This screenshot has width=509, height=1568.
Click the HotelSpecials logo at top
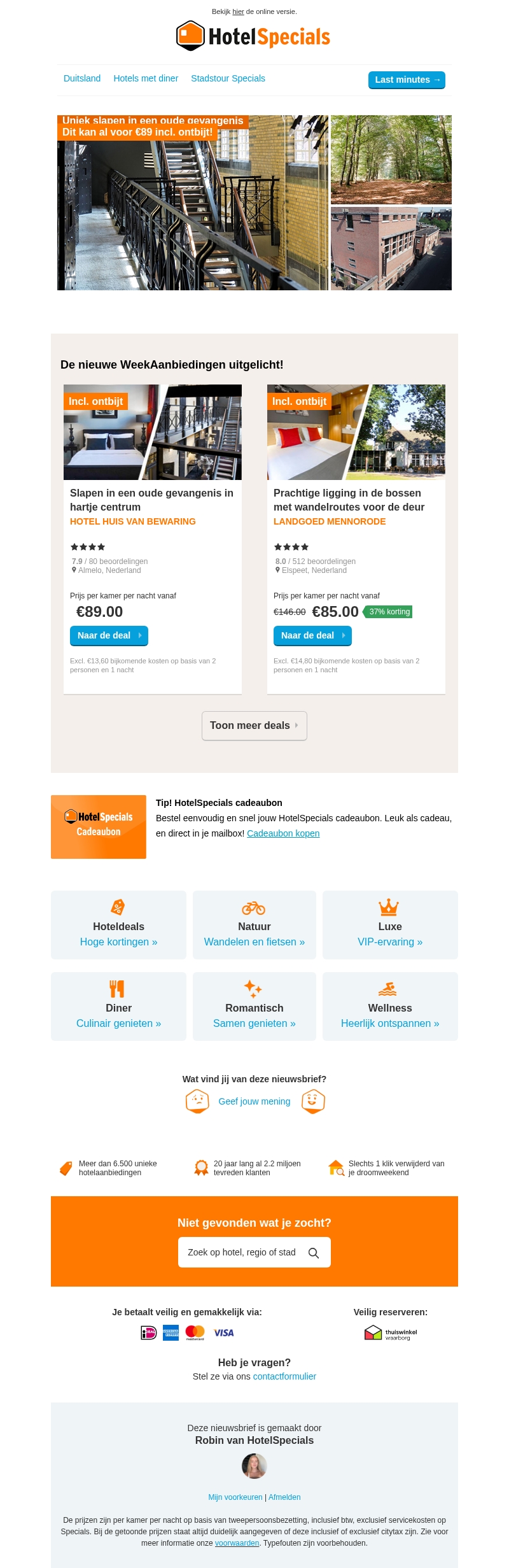click(x=253, y=36)
